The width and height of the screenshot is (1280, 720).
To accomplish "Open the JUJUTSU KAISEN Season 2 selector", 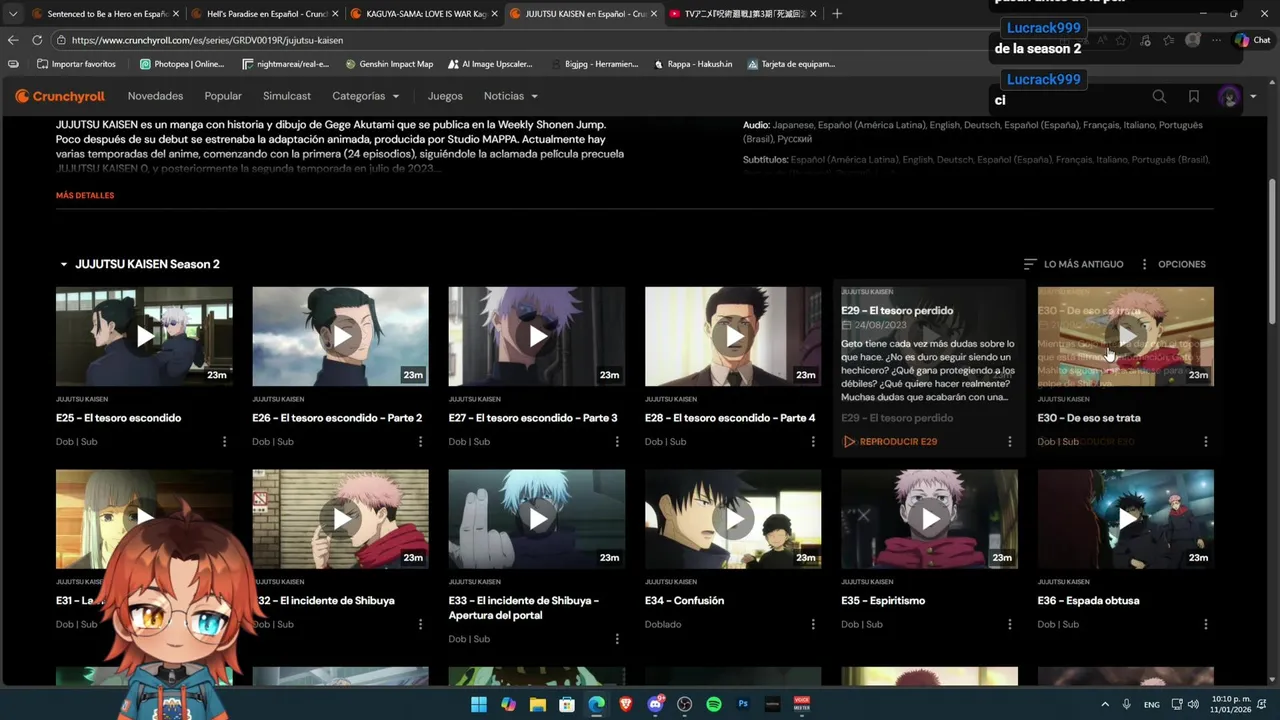I will [x=139, y=264].
